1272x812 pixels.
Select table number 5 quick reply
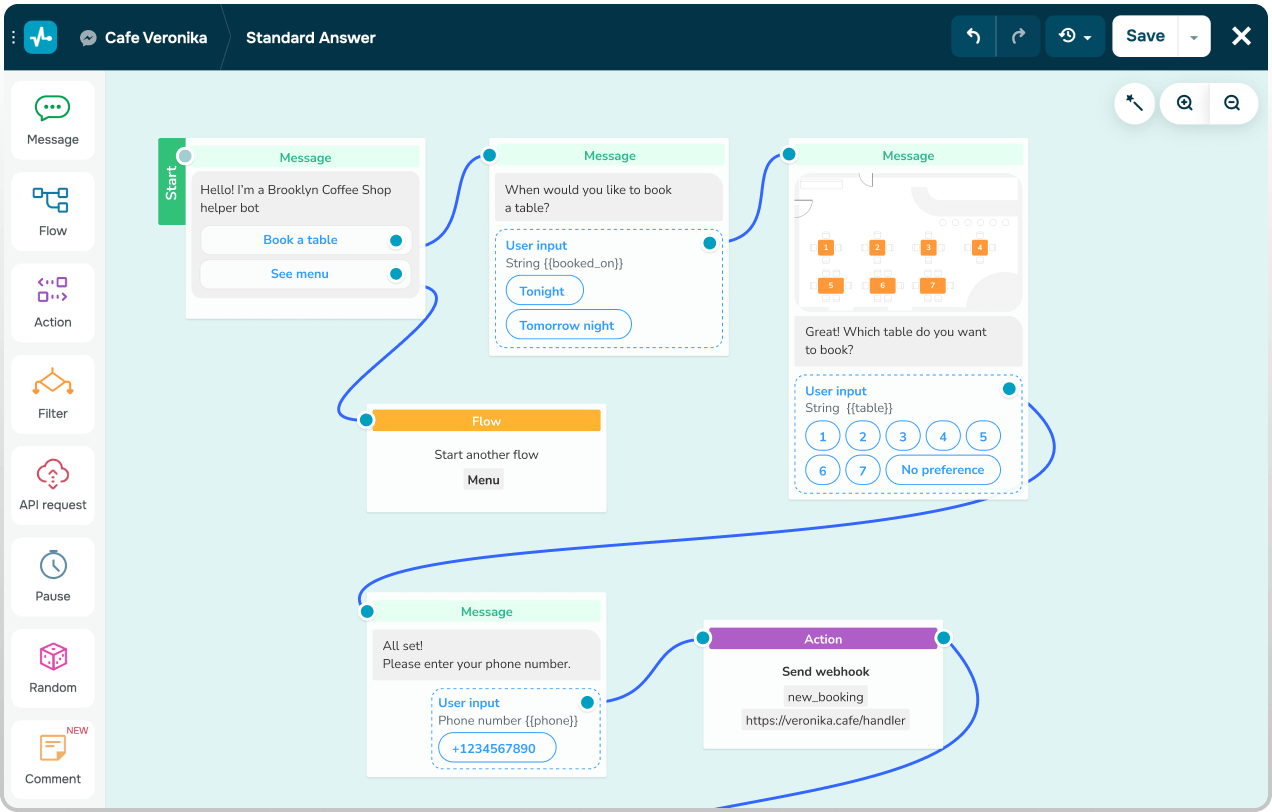983,436
